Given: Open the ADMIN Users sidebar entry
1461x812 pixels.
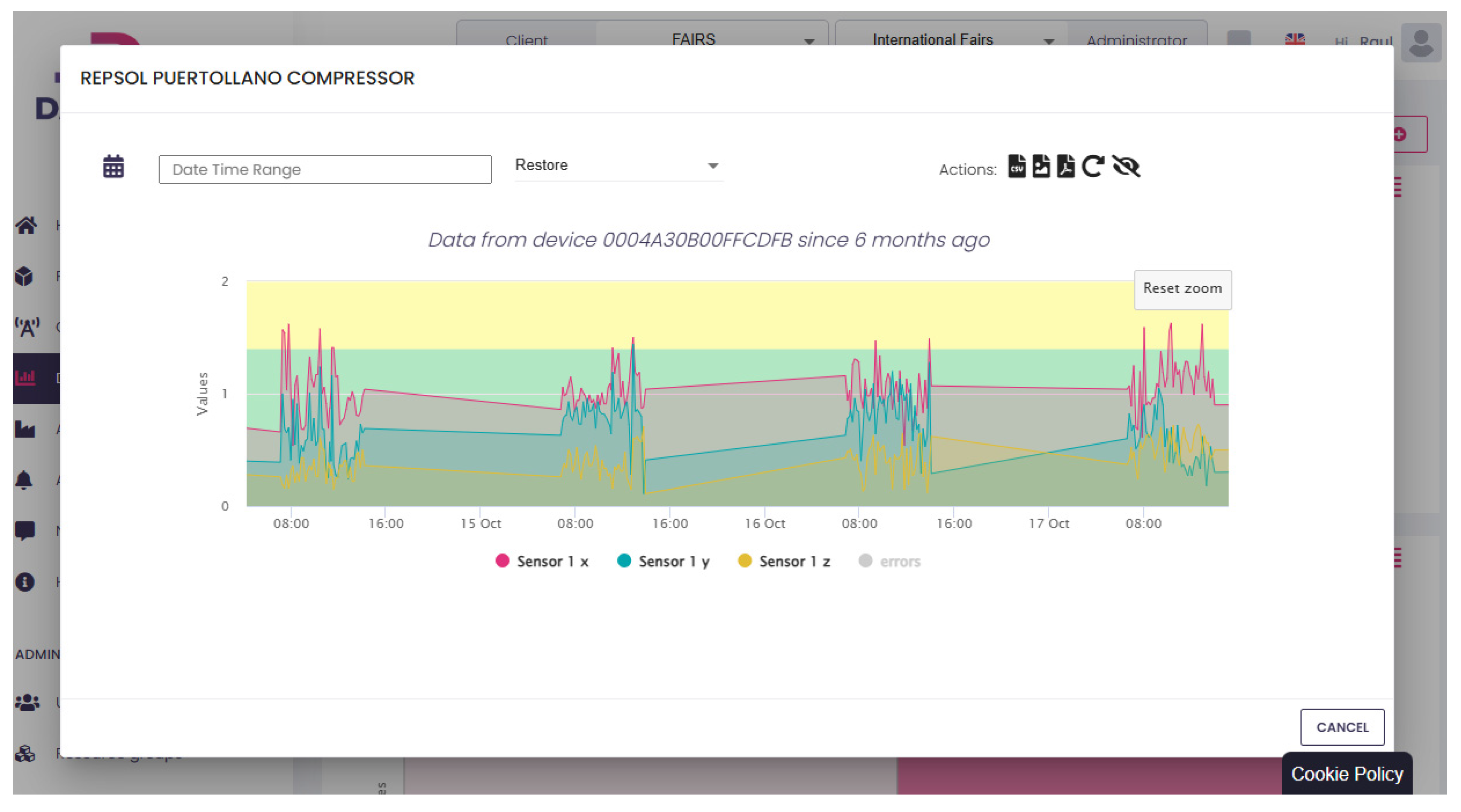Looking at the screenshot, I should [x=26, y=703].
